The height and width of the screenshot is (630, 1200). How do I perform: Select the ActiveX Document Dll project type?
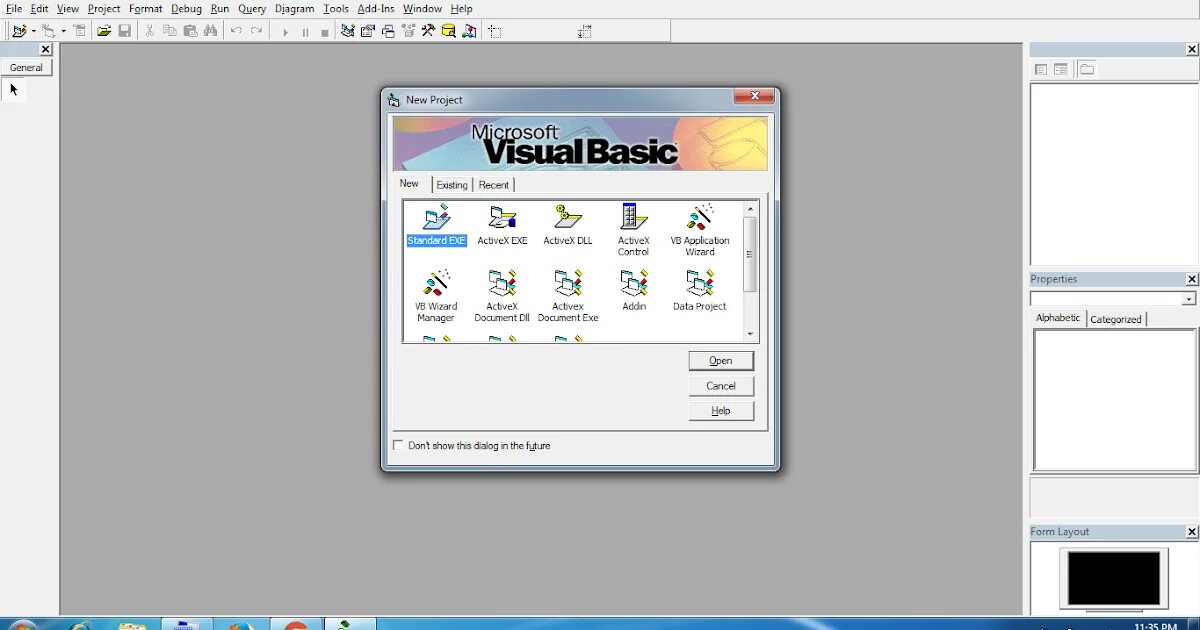click(x=502, y=296)
